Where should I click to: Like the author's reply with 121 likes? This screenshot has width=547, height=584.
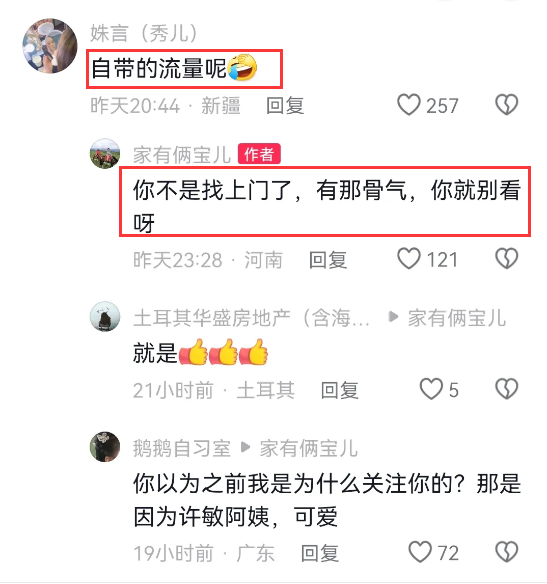pyautogui.click(x=408, y=258)
